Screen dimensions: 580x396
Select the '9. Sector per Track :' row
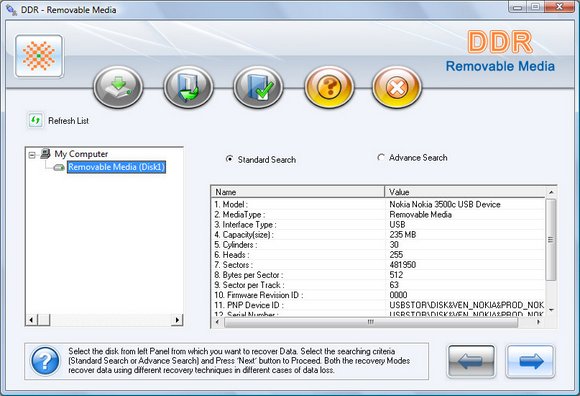tap(378, 285)
